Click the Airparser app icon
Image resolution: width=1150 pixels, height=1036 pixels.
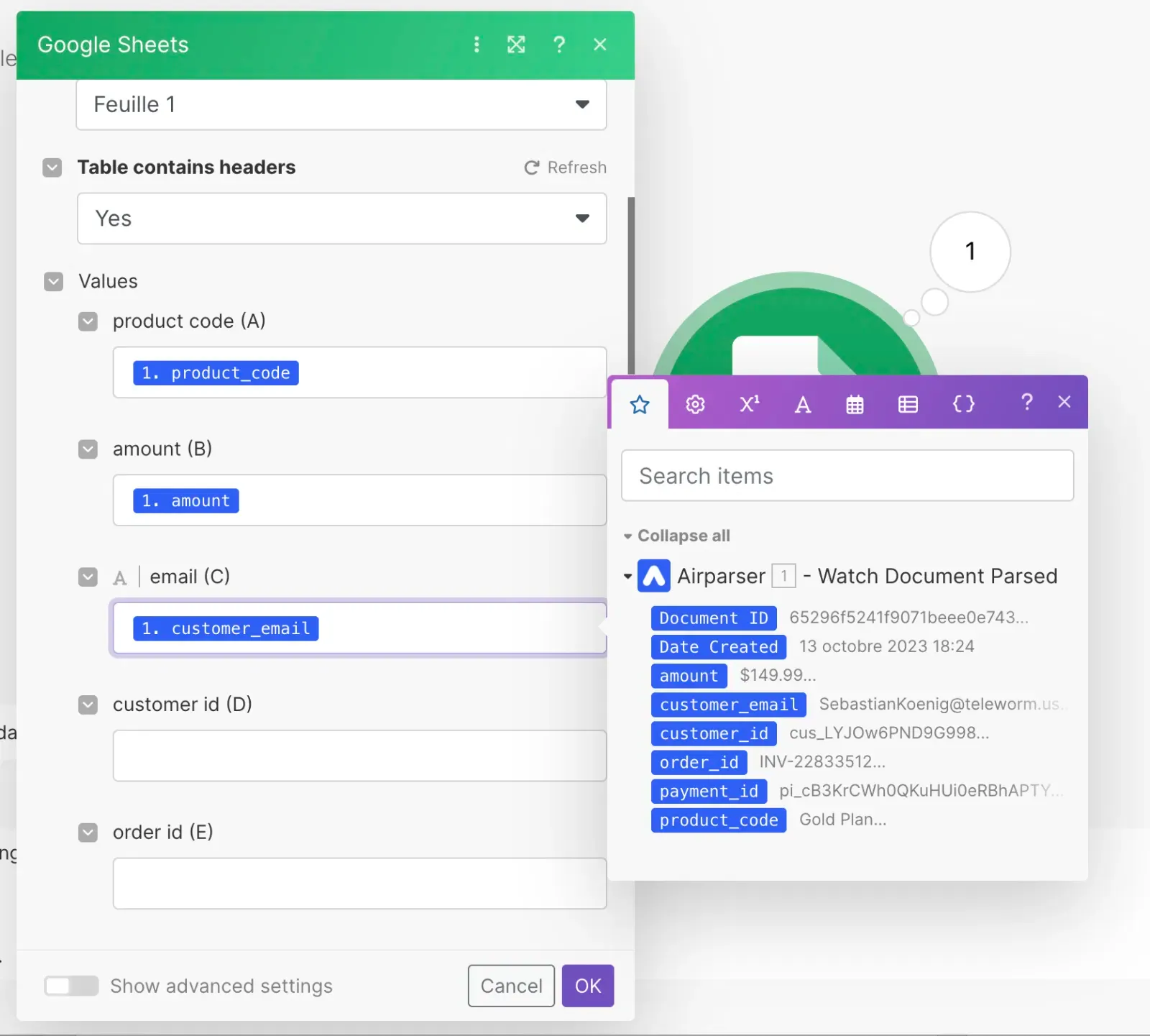pos(654,576)
